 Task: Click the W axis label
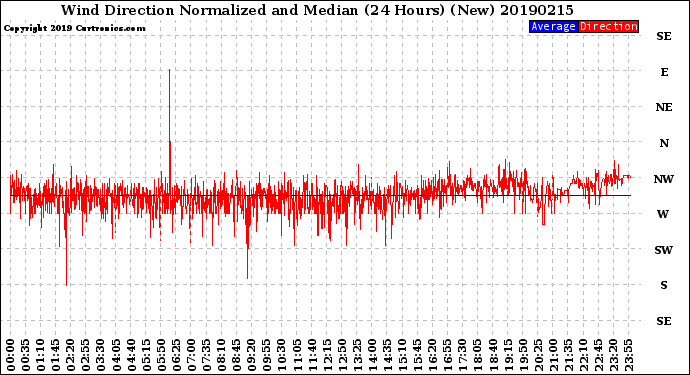pyautogui.click(x=663, y=214)
